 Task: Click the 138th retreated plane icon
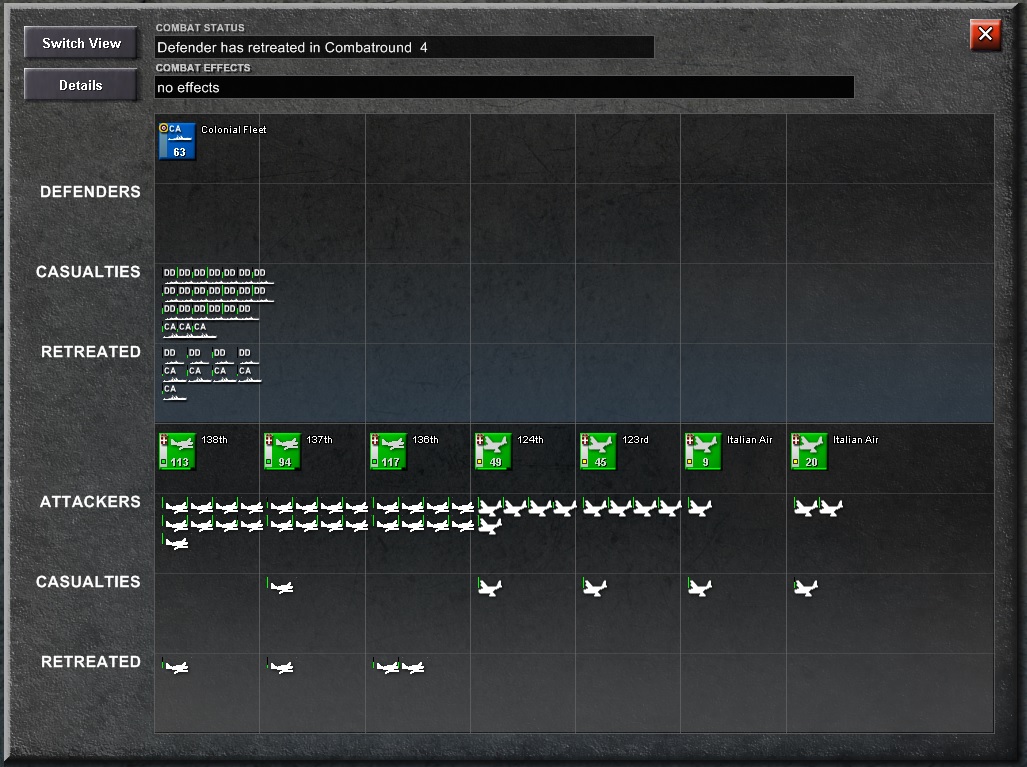[176, 667]
